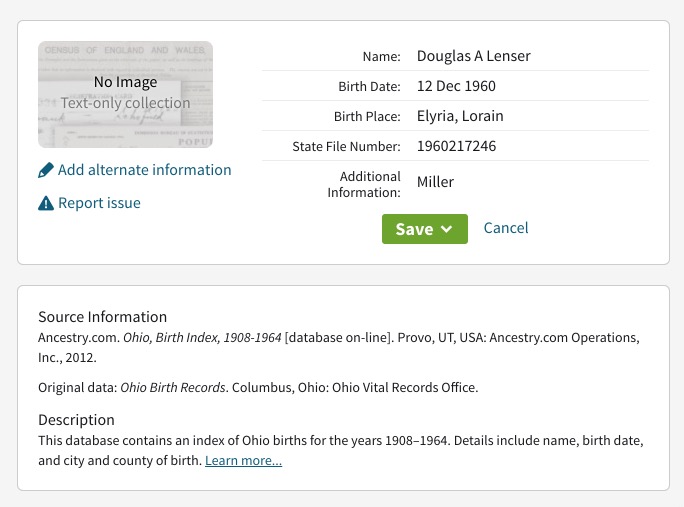Click the Text-only collection caption
Screen dimensions: 684x507
[x=125, y=103]
